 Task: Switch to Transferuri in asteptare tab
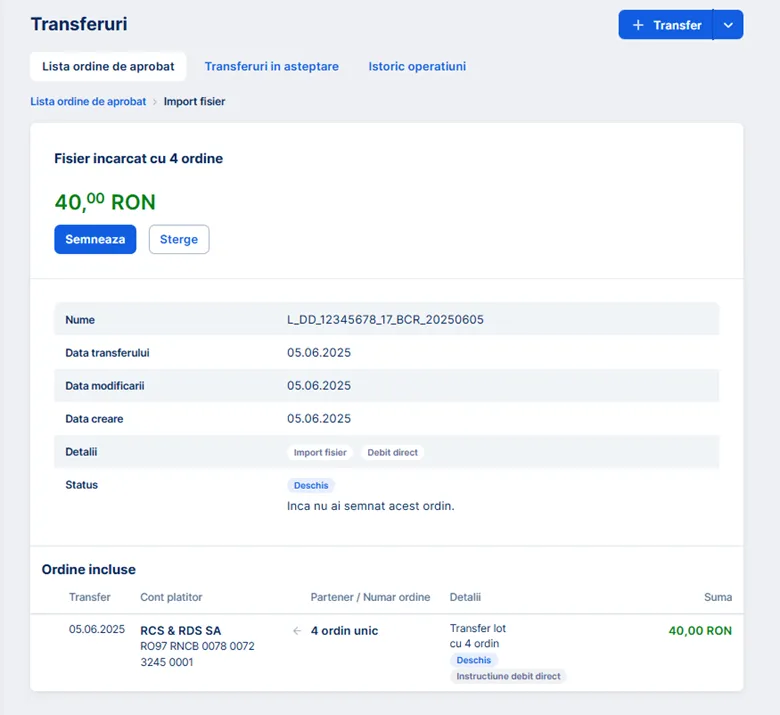tap(271, 67)
